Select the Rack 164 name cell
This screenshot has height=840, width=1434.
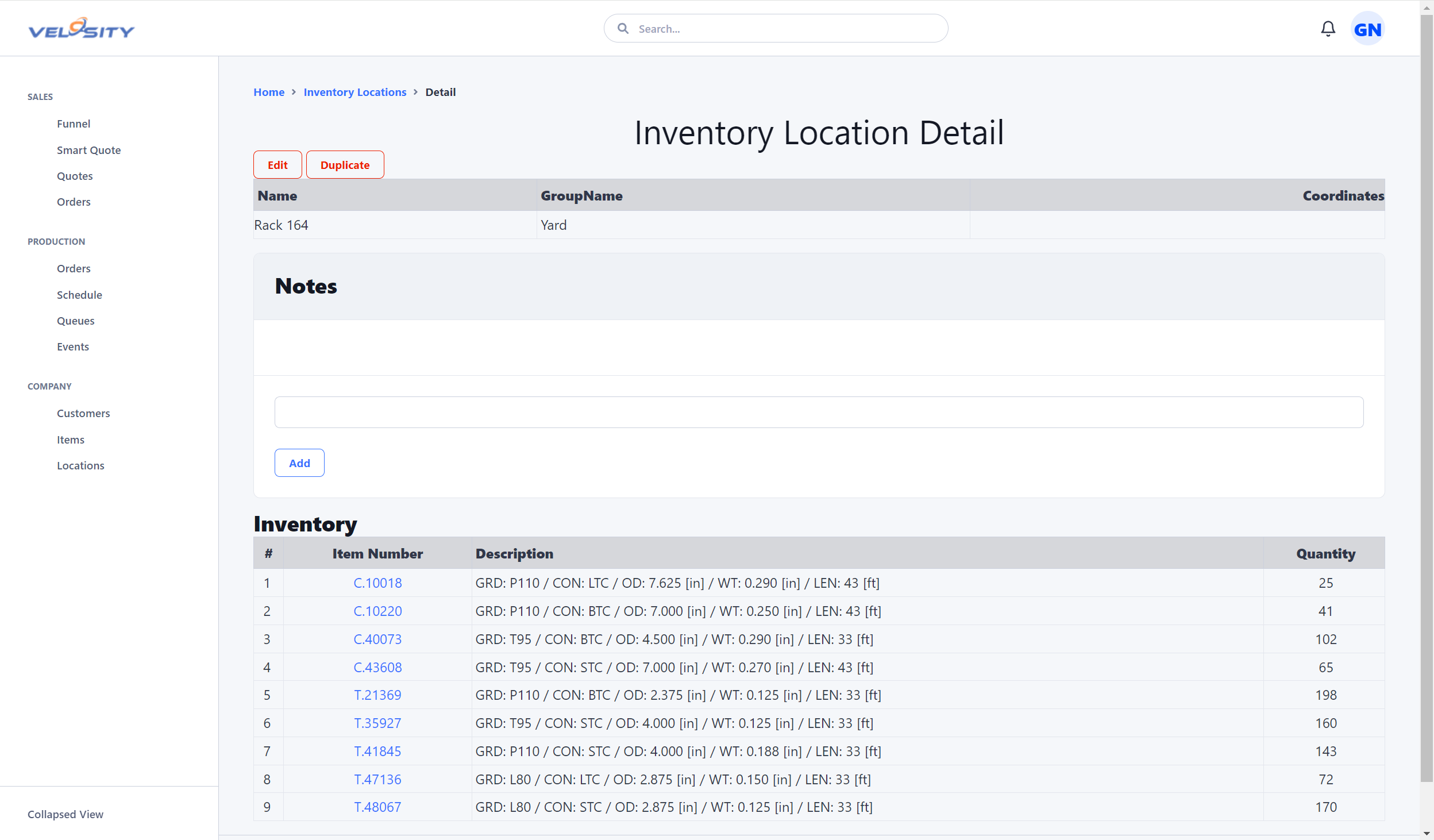(395, 225)
